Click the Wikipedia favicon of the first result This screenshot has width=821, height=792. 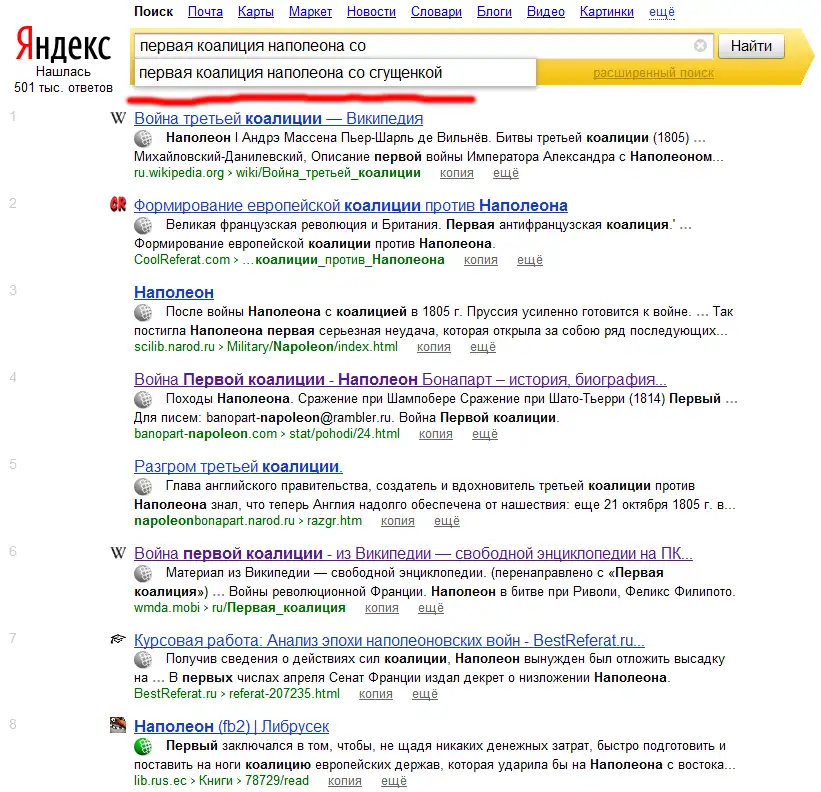[x=117, y=119]
